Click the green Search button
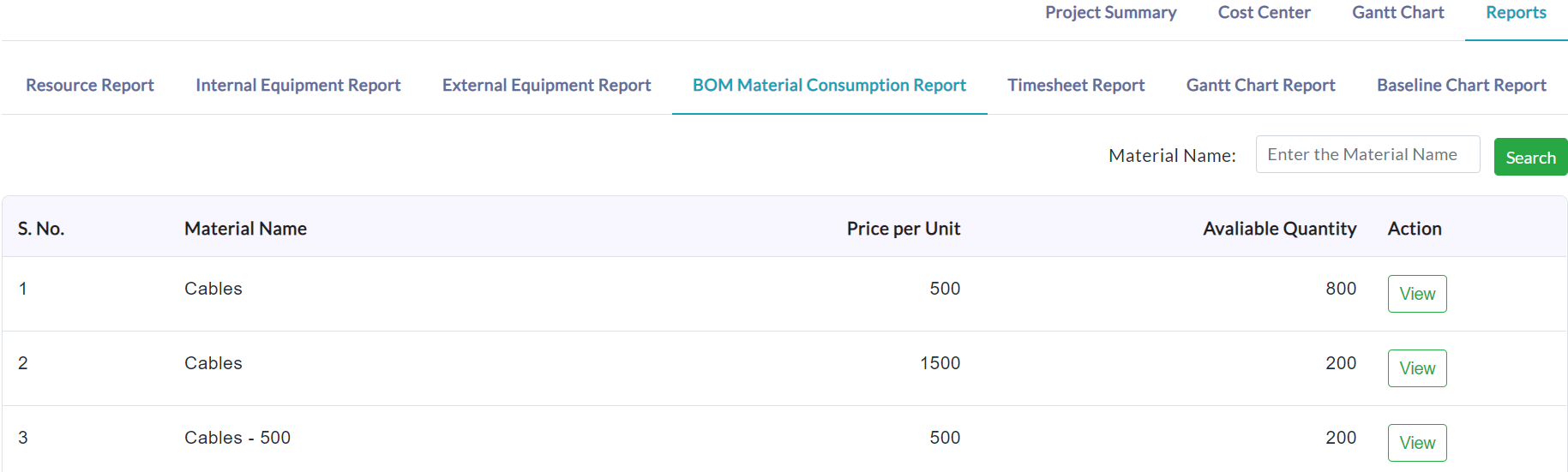 [x=1530, y=157]
